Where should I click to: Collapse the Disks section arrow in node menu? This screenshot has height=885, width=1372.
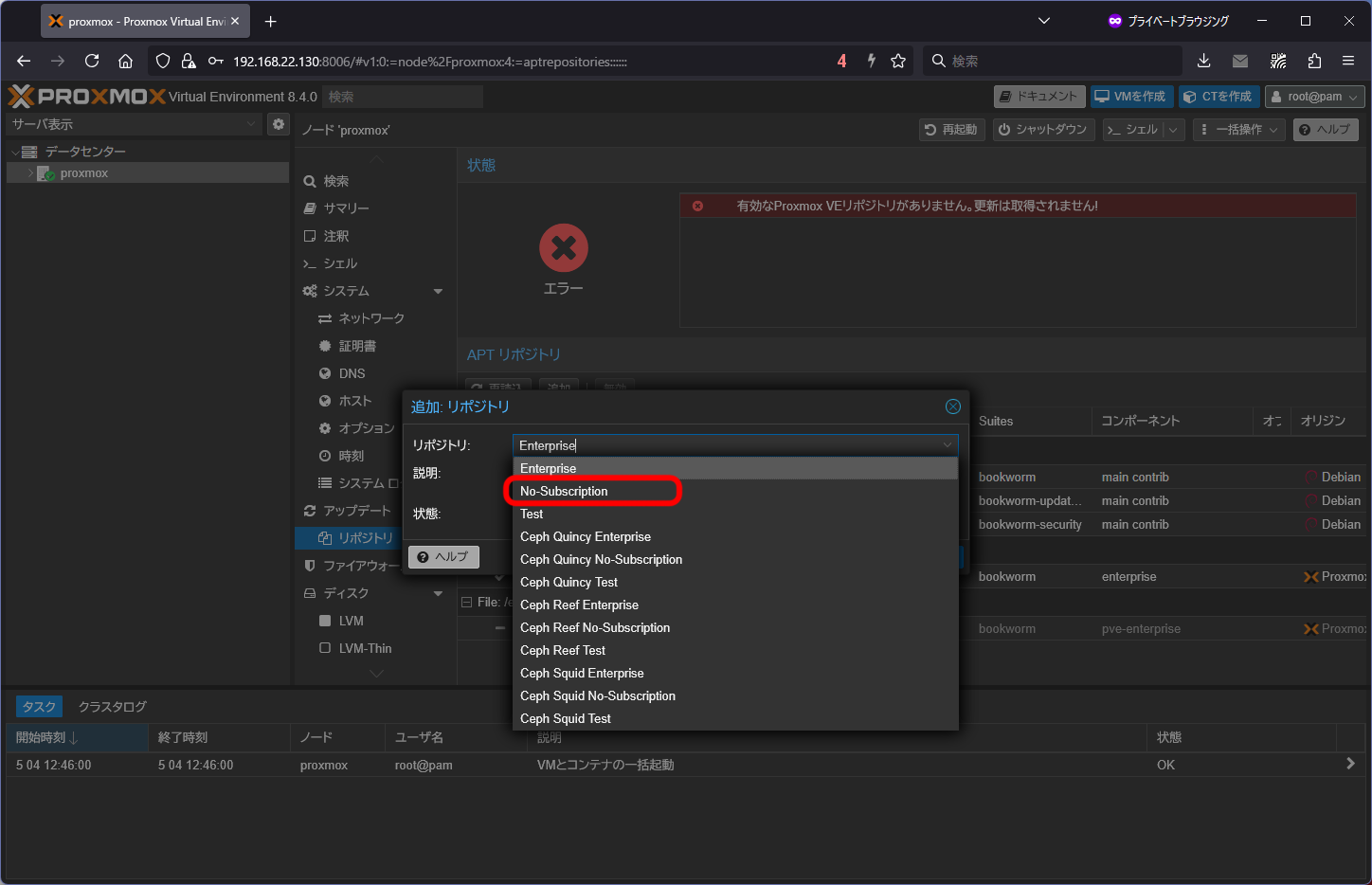click(x=438, y=593)
